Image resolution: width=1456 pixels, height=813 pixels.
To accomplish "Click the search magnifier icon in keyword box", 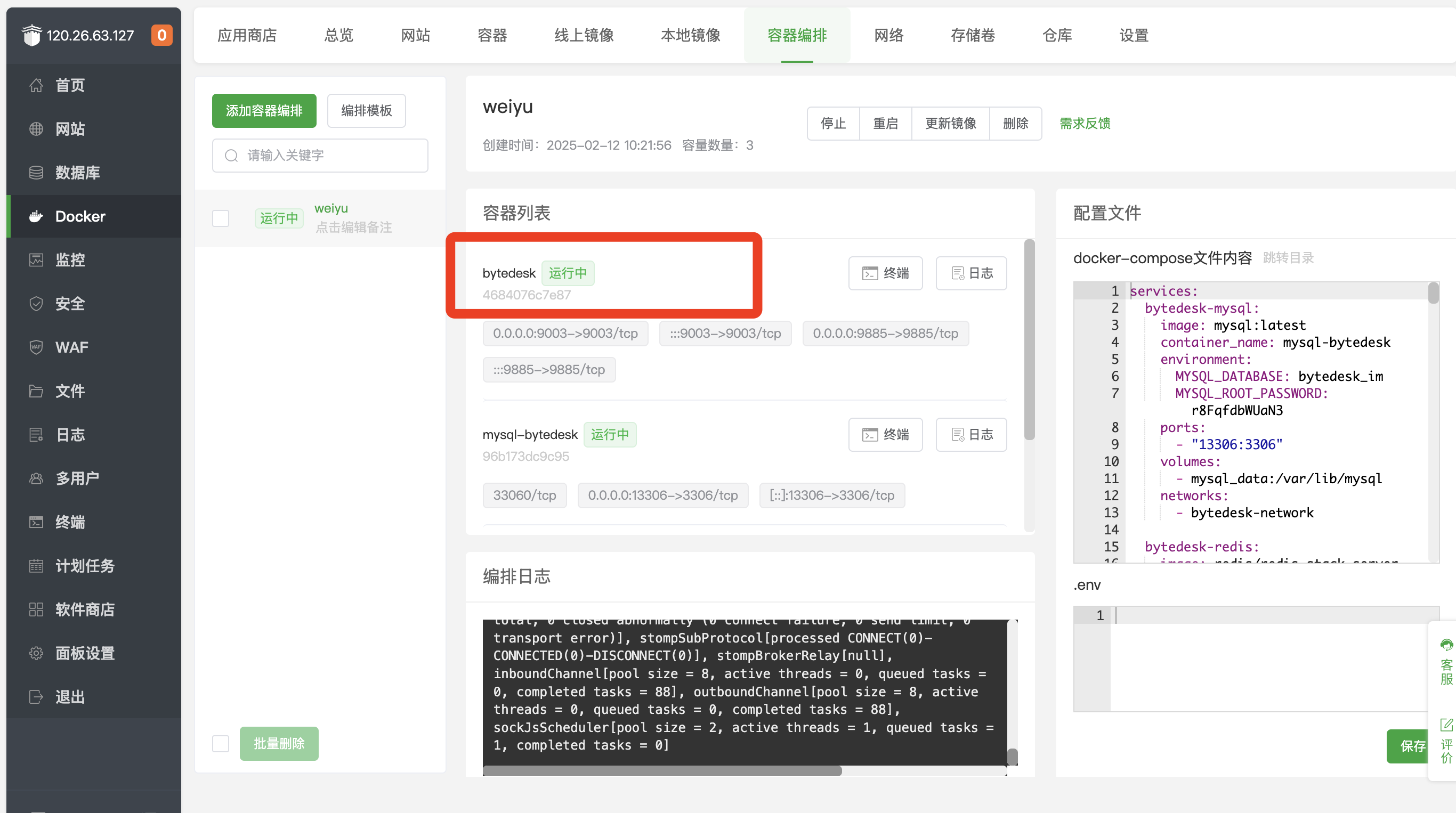I will click(x=231, y=156).
